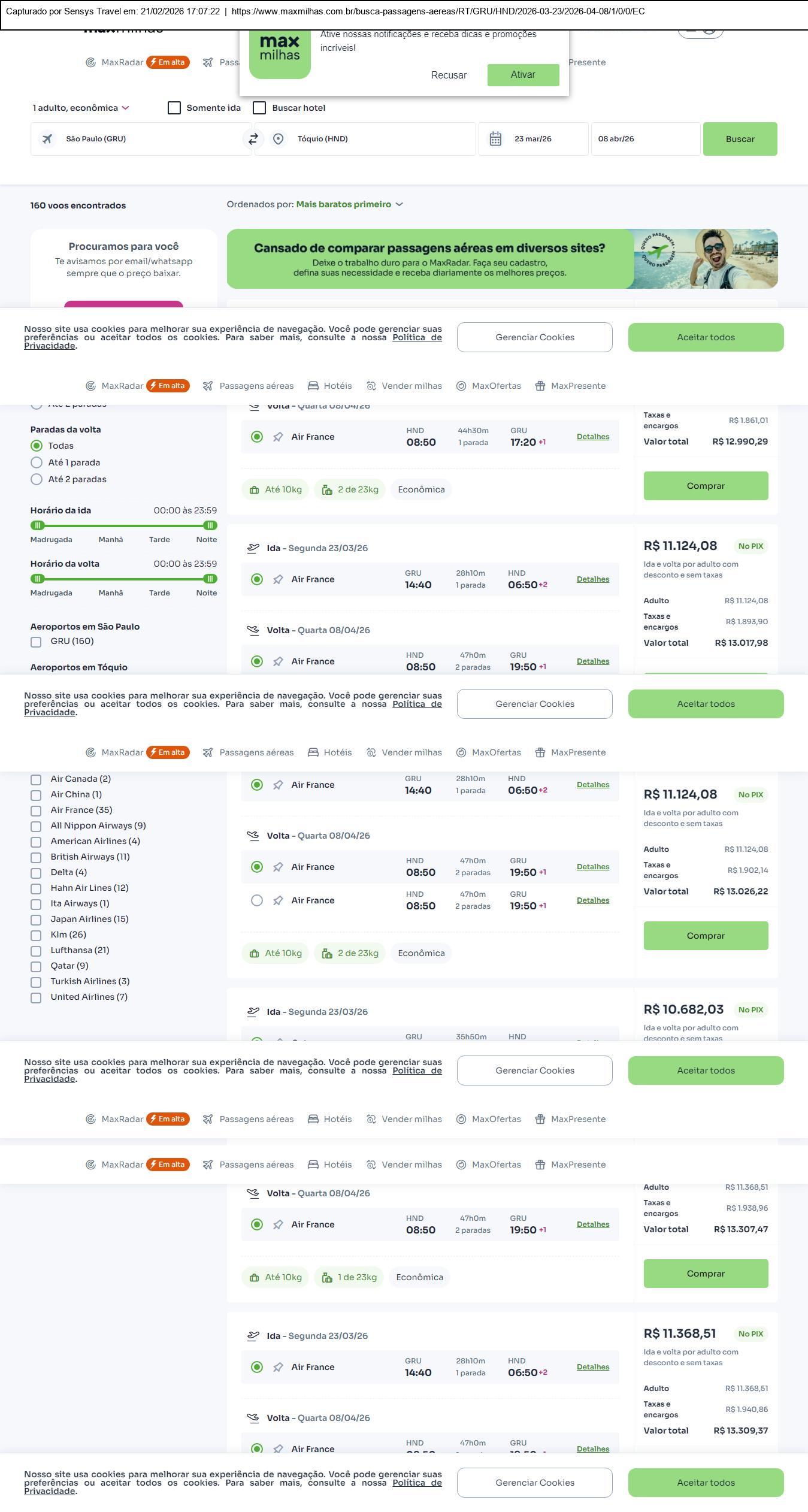
Task: Open the 1 adulto, econômica passenger dropdown
Action: tap(80, 108)
